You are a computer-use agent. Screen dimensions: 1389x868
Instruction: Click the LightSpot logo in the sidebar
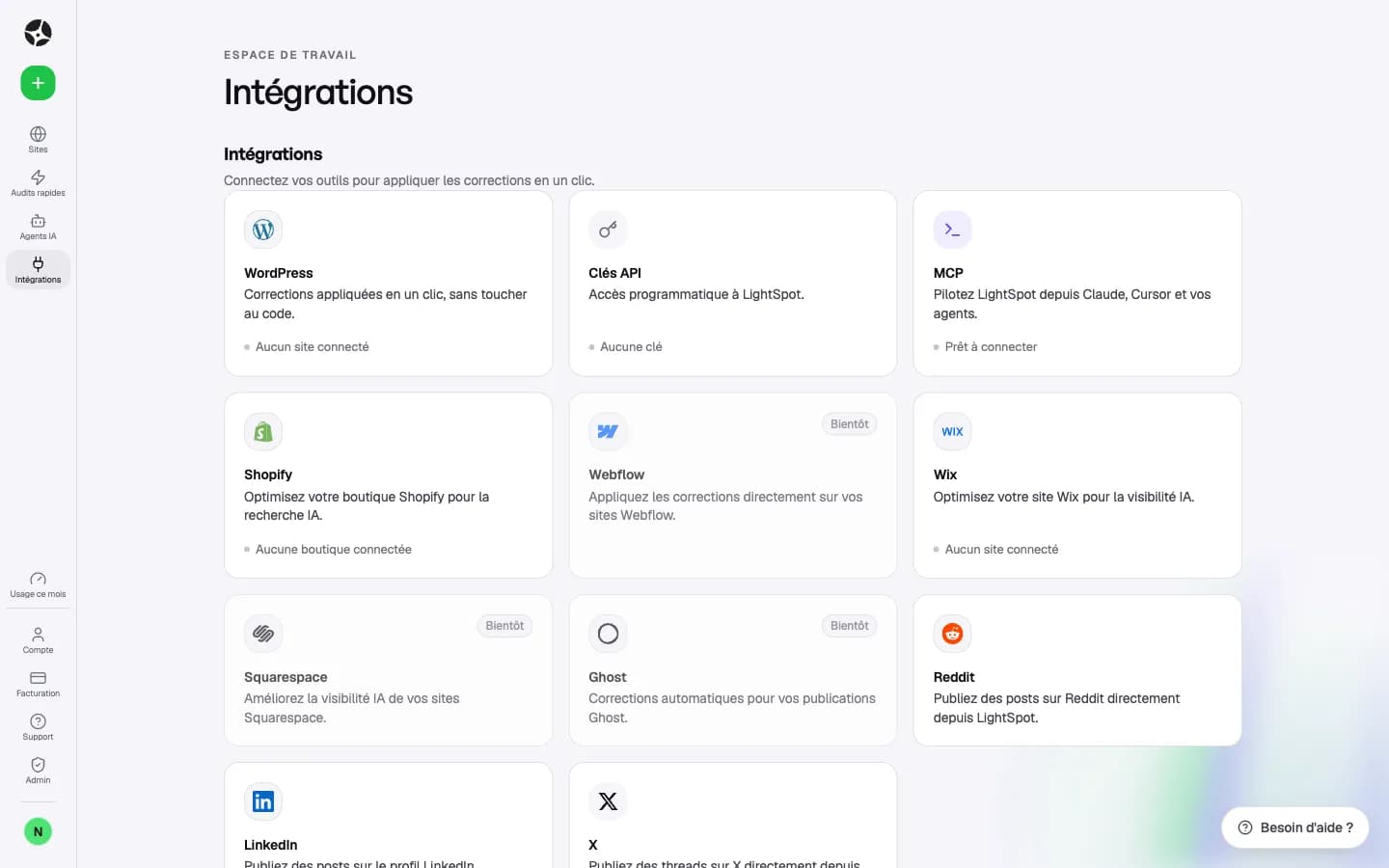[x=38, y=33]
